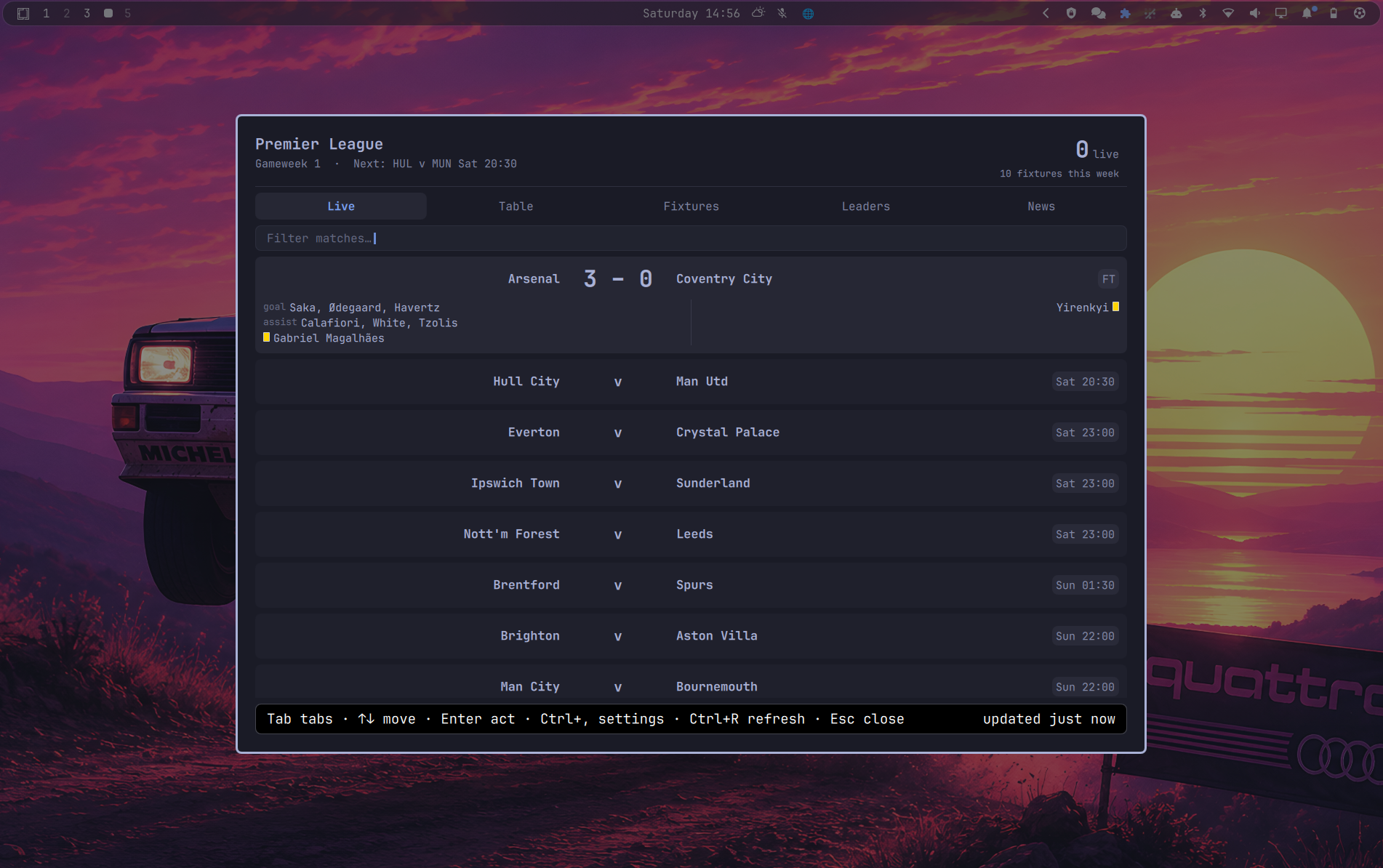Click the overview layout icon in top bar
Screen dimensions: 1383x868
point(23,13)
